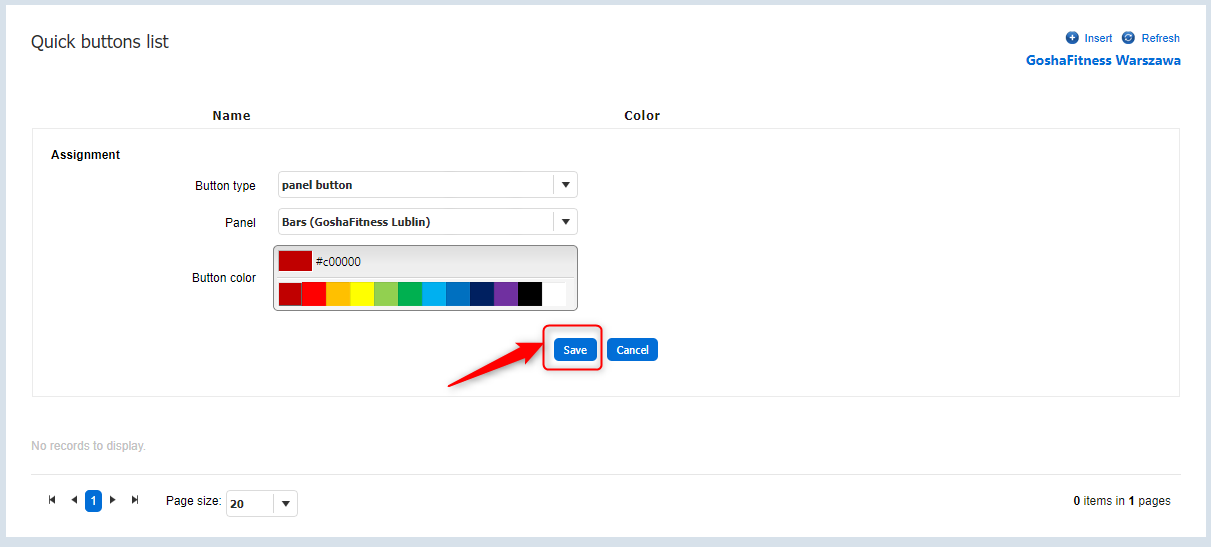Pick the orange color swatch
1211x547 pixels.
pyautogui.click(x=338, y=294)
